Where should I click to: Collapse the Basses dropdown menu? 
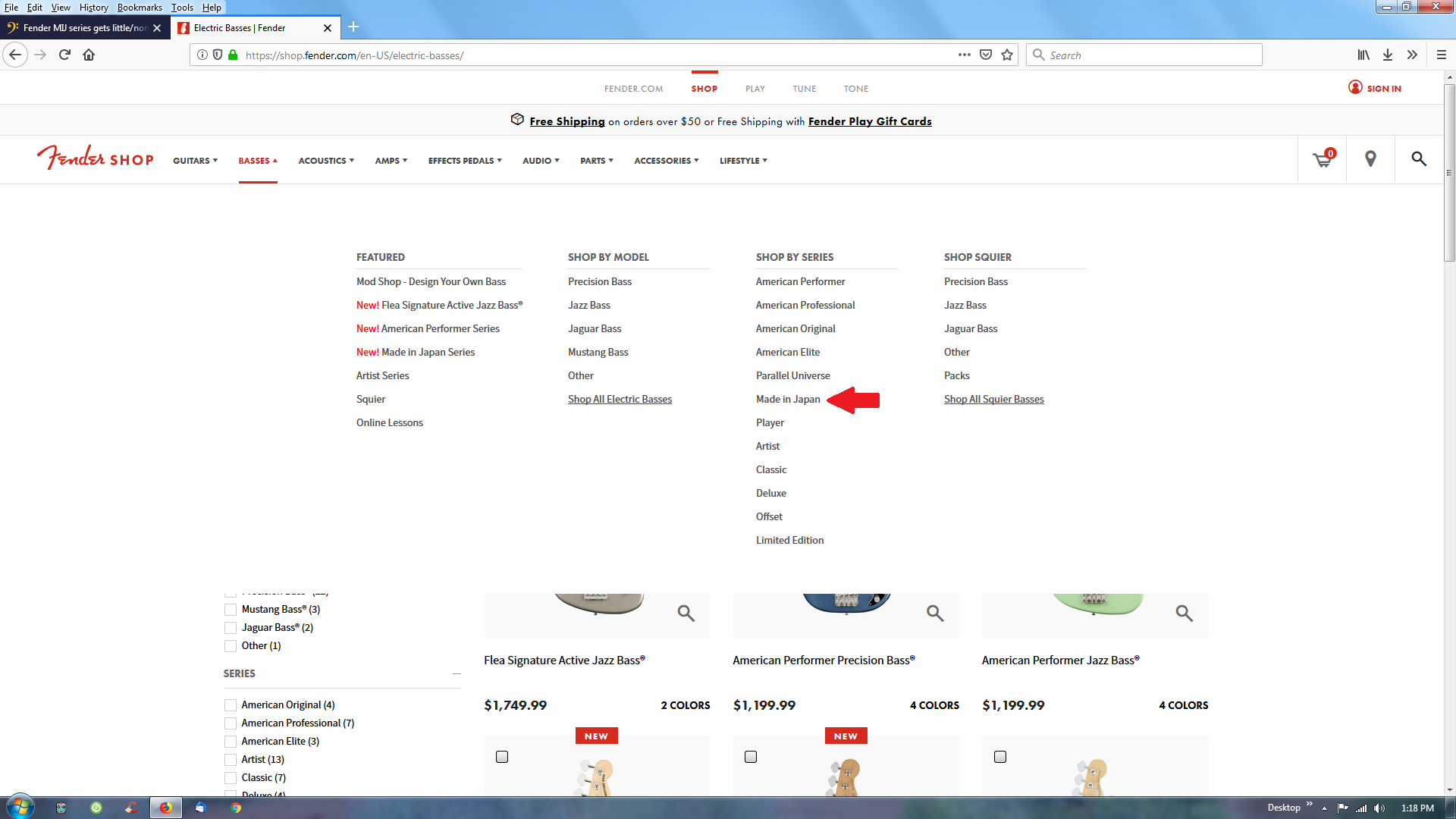pos(258,161)
